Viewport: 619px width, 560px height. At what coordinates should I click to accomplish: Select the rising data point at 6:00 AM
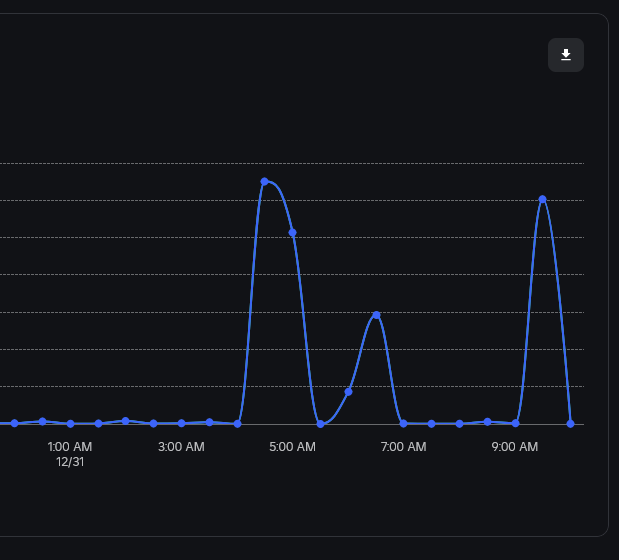[348, 392]
